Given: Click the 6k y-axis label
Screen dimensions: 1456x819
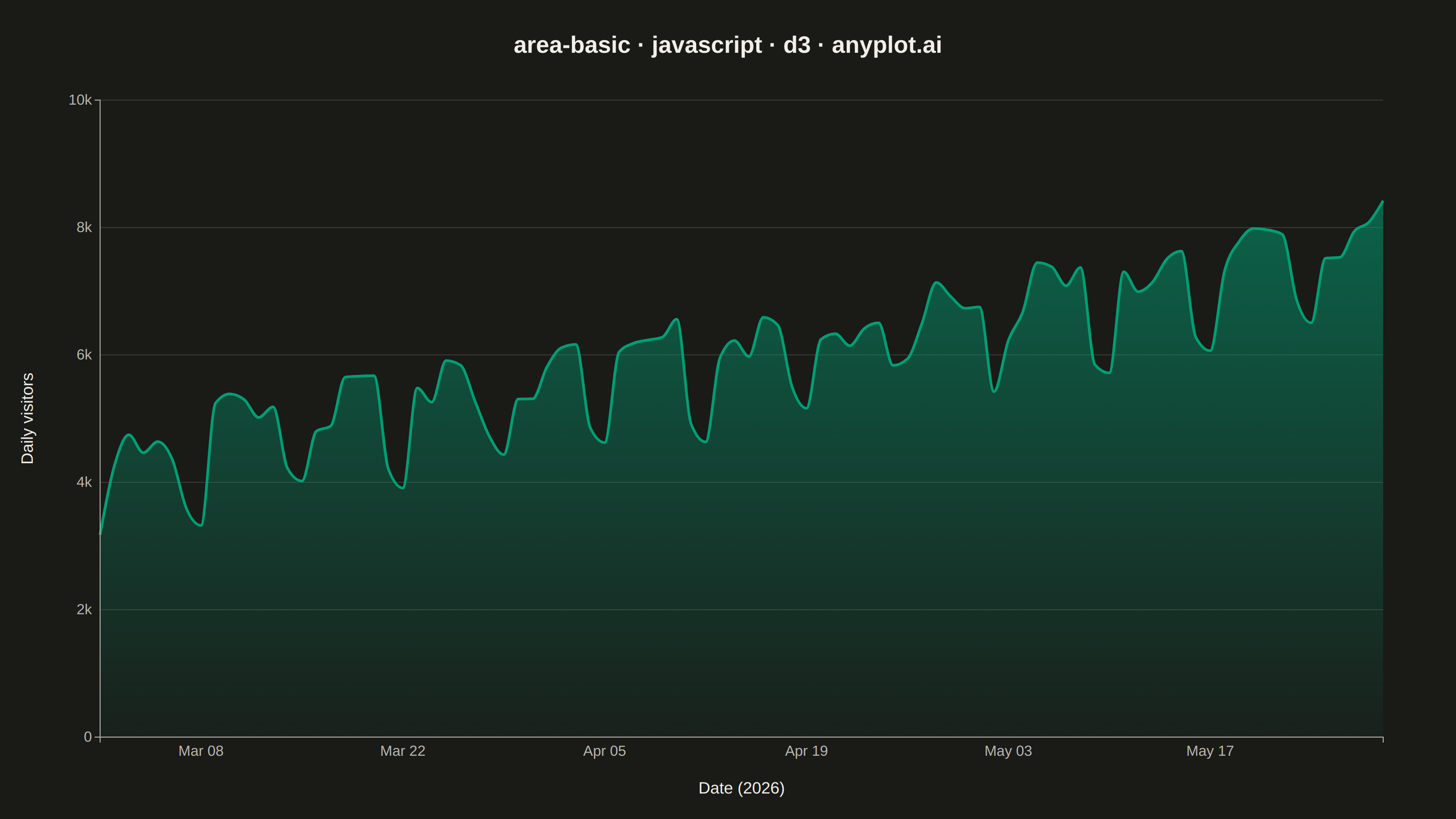Looking at the screenshot, I should (84, 355).
